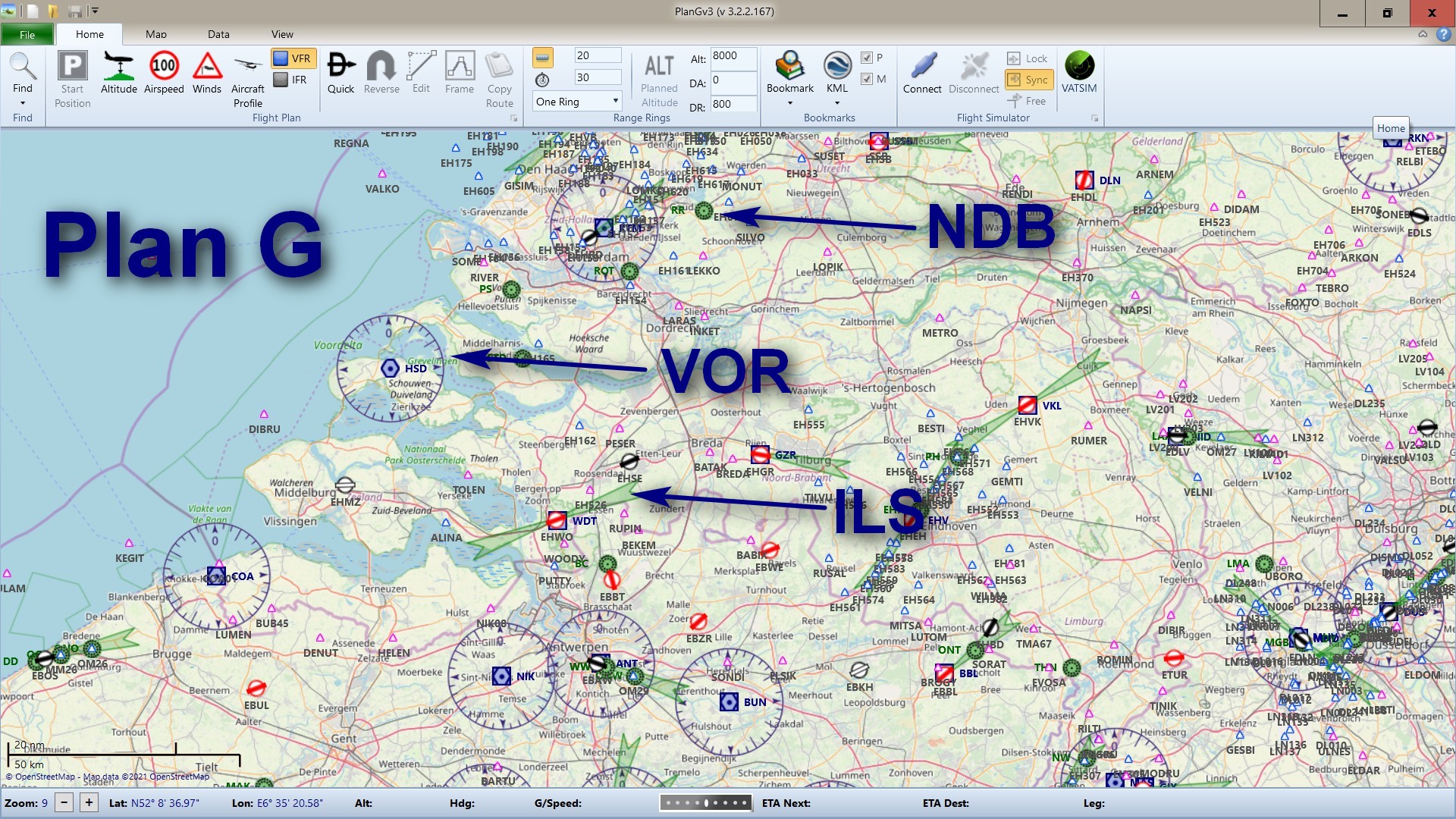The width and height of the screenshot is (1456, 819).
Task: Switch to the Map ribbon tab
Action: click(x=155, y=34)
